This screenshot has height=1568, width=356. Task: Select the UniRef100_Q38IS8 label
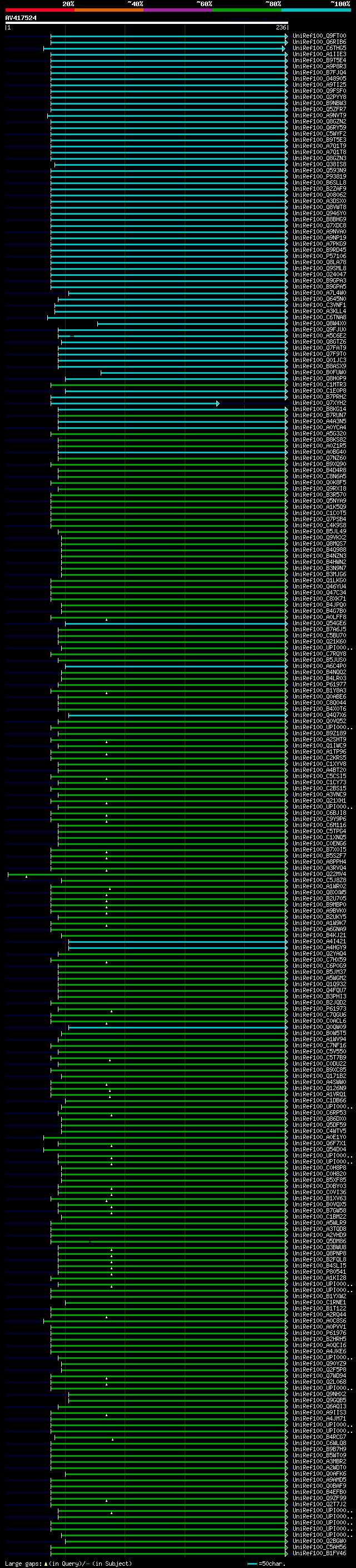(x=319, y=164)
